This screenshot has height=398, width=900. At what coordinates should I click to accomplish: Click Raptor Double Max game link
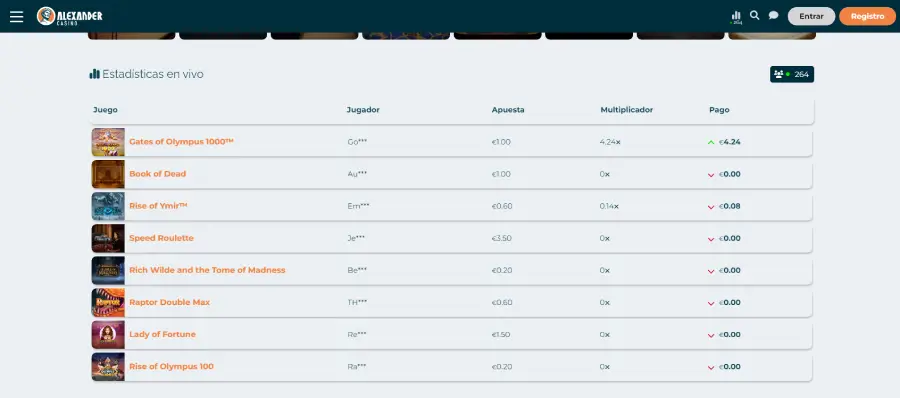click(x=169, y=302)
